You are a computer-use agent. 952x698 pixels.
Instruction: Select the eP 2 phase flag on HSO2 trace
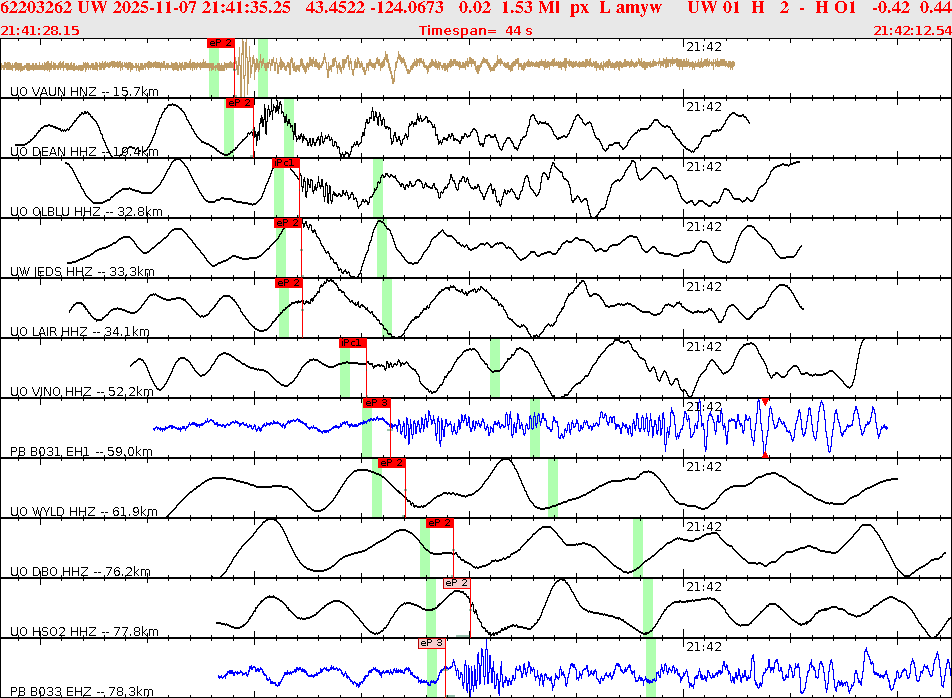click(455, 584)
